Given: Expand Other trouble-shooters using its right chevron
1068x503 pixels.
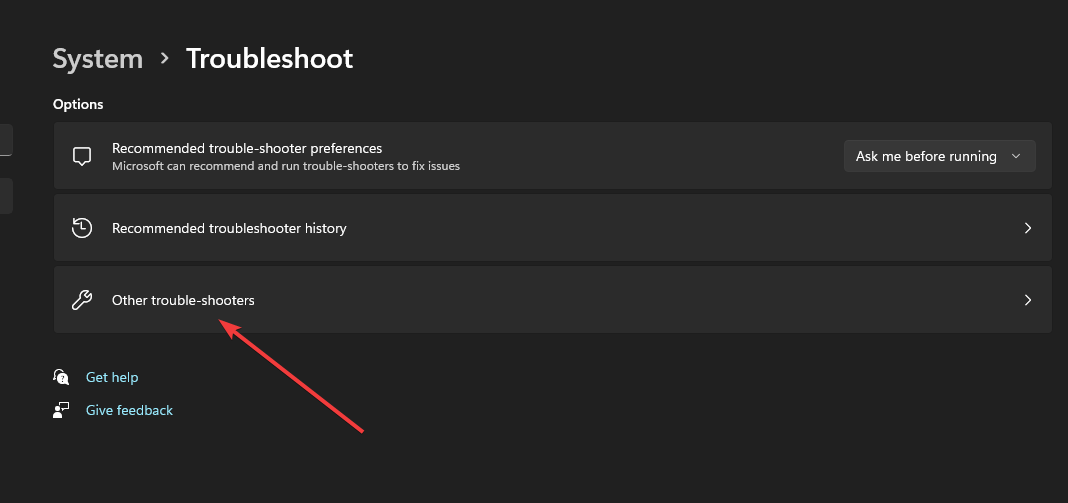Looking at the screenshot, I should (1028, 300).
